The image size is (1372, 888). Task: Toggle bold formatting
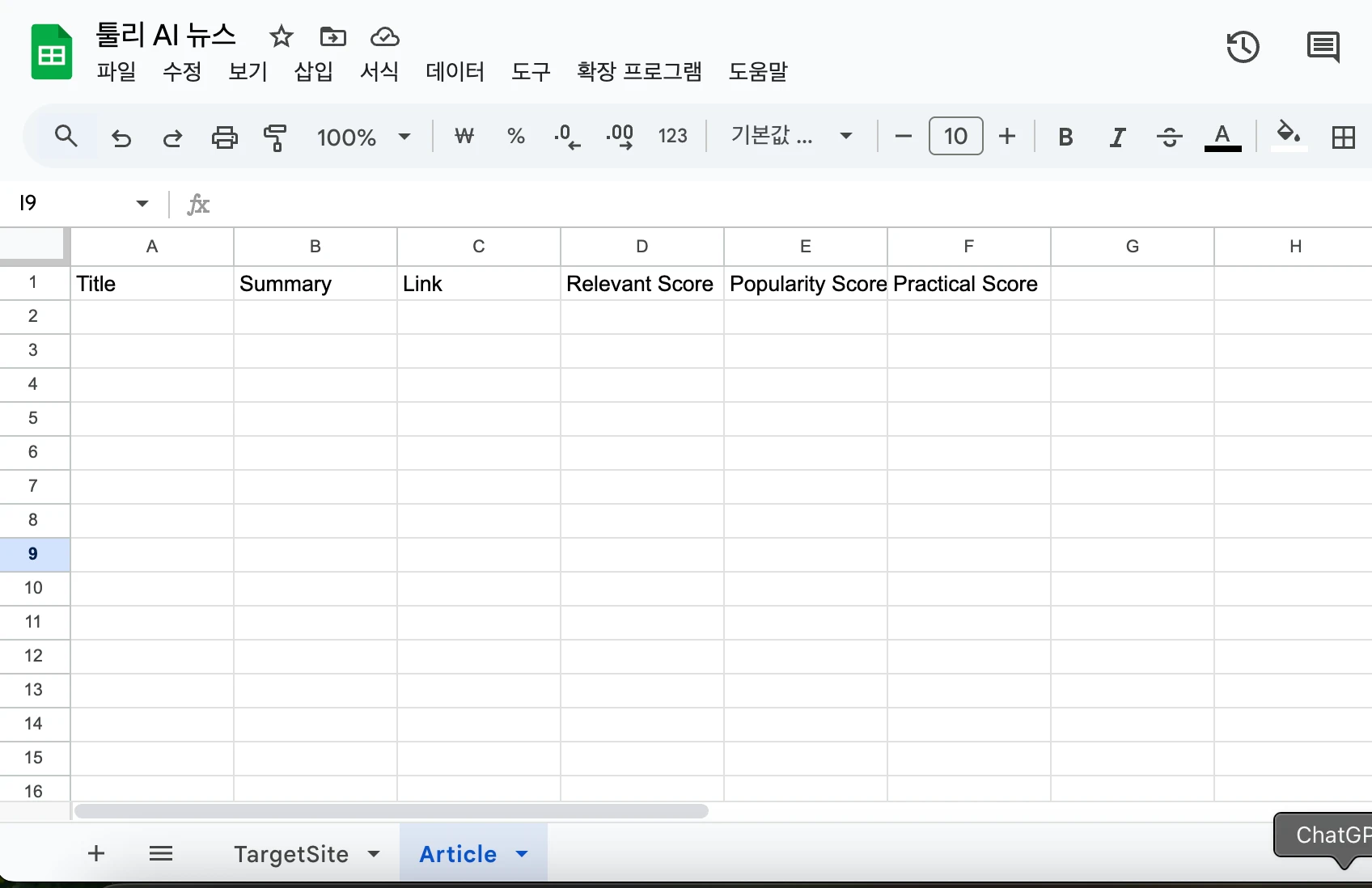[1065, 137]
